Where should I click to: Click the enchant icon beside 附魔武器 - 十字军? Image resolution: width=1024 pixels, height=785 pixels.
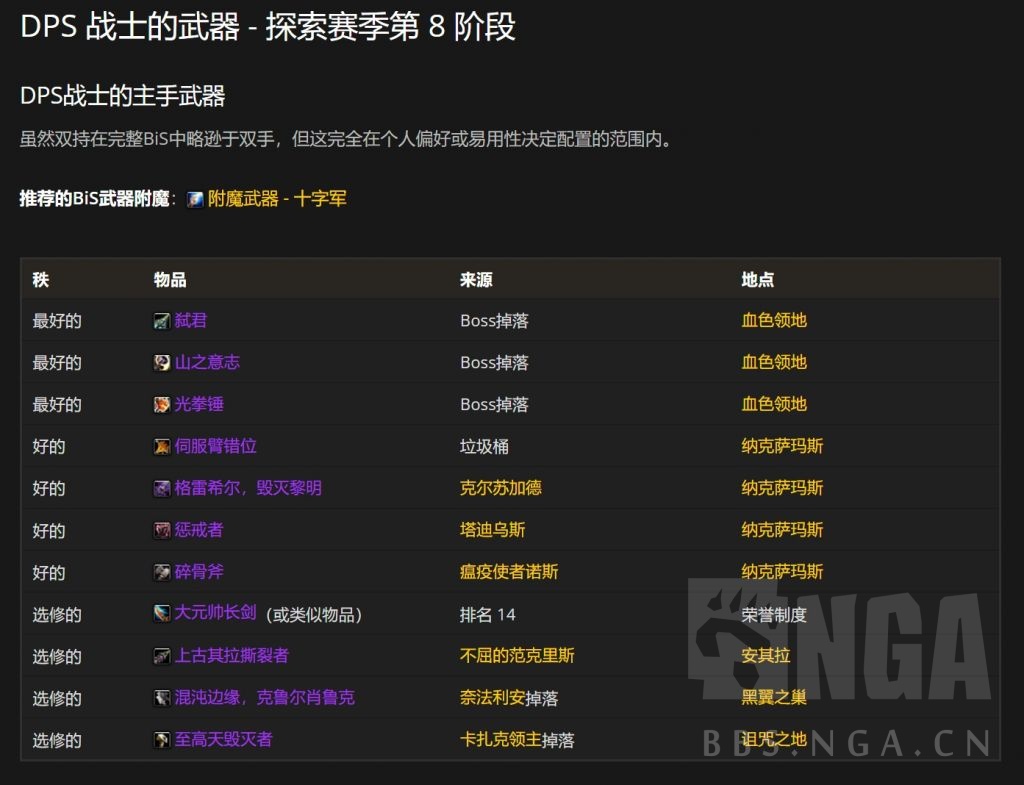[x=193, y=199]
